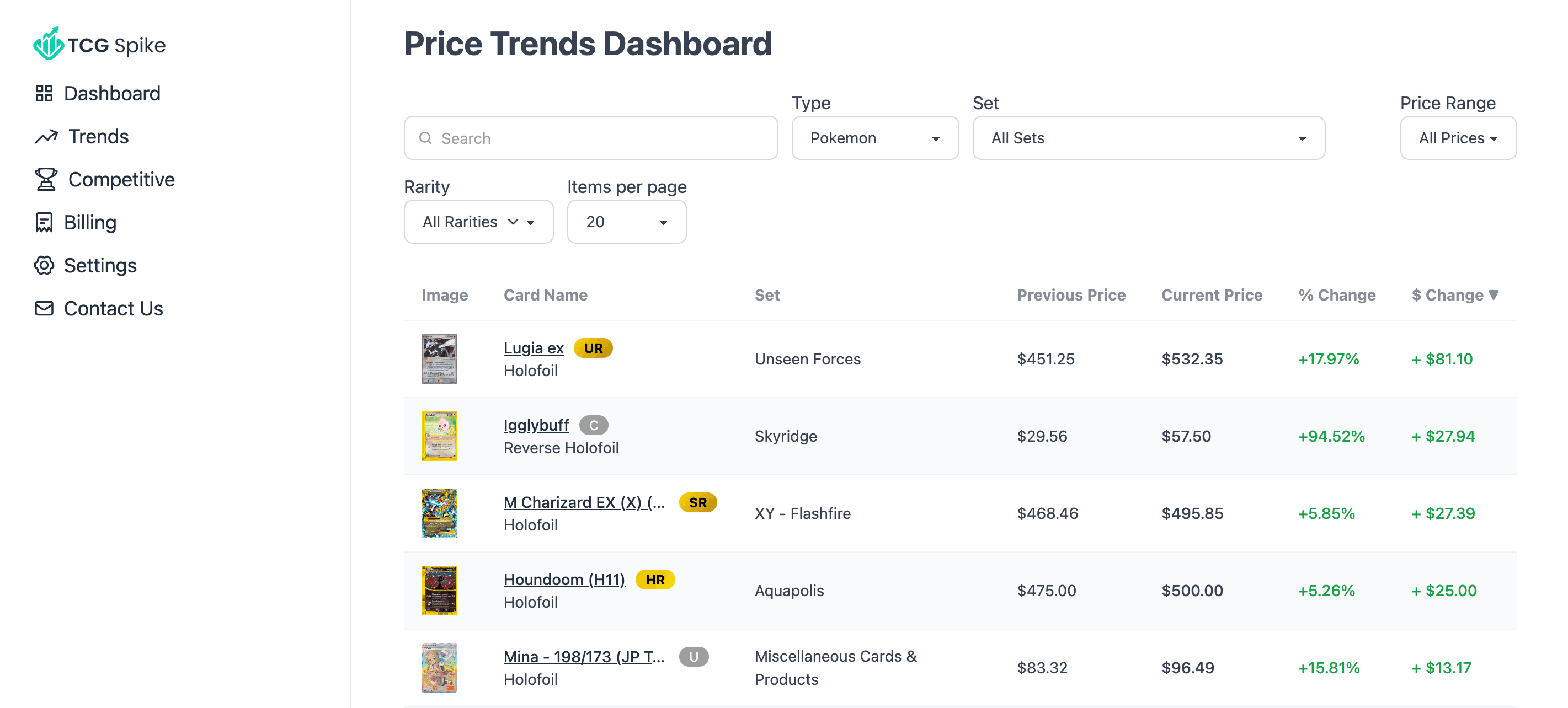Click the Contact Us envelope icon

pyautogui.click(x=44, y=308)
